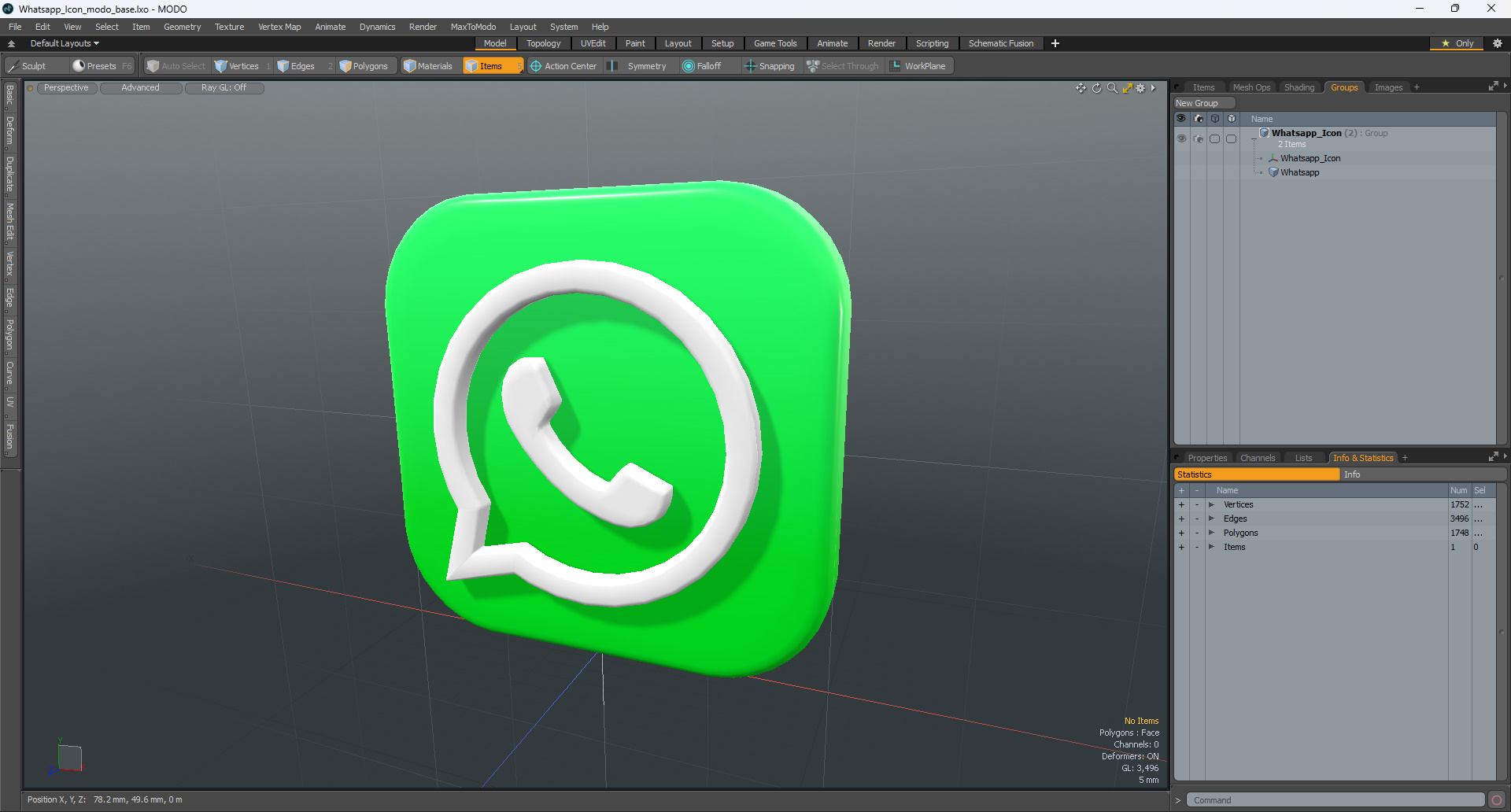Open the WorkPlane menu
The width and height of the screenshot is (1511, 812).
coord(918,66)
